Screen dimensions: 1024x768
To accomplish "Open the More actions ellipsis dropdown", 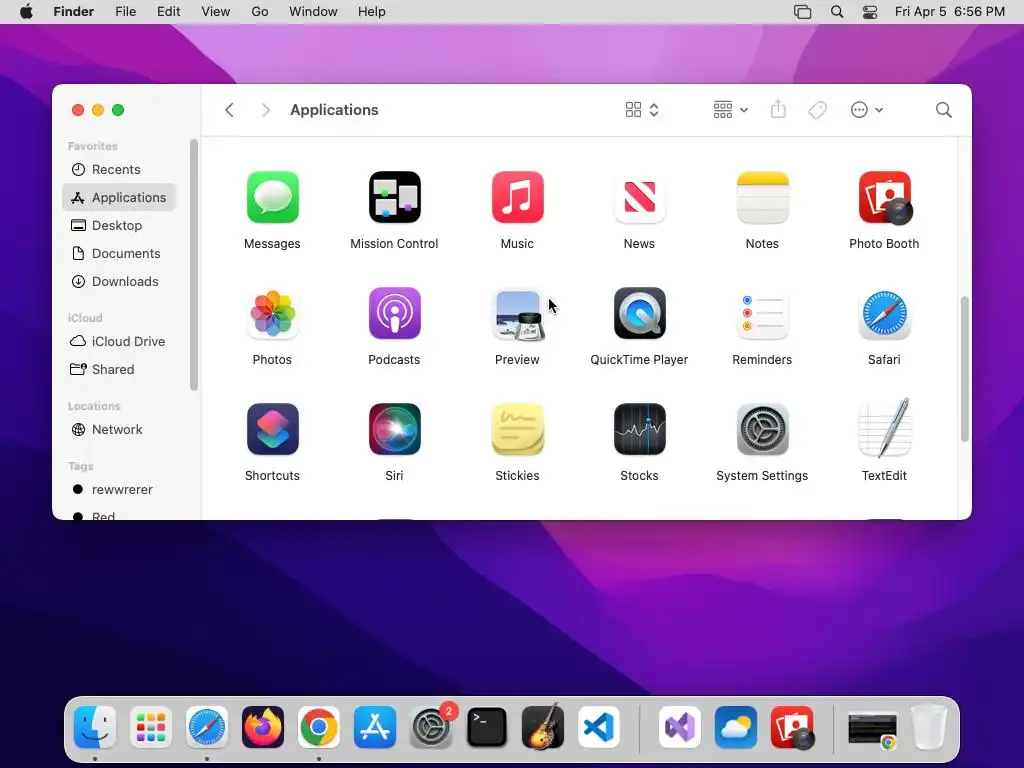I will (x=867, y=110).
